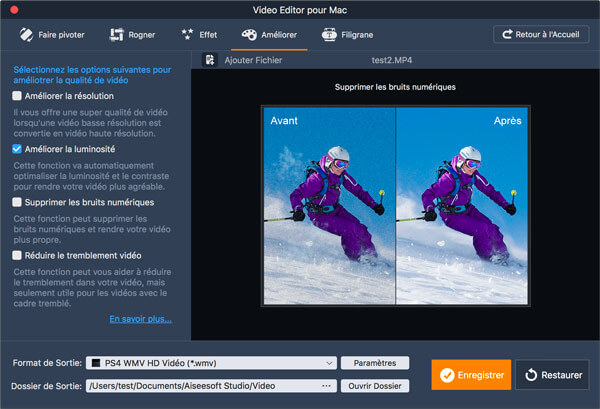Viewport: 600px width, 409px height.
Task: Save with the Enregistrer button
Action: 471,375
